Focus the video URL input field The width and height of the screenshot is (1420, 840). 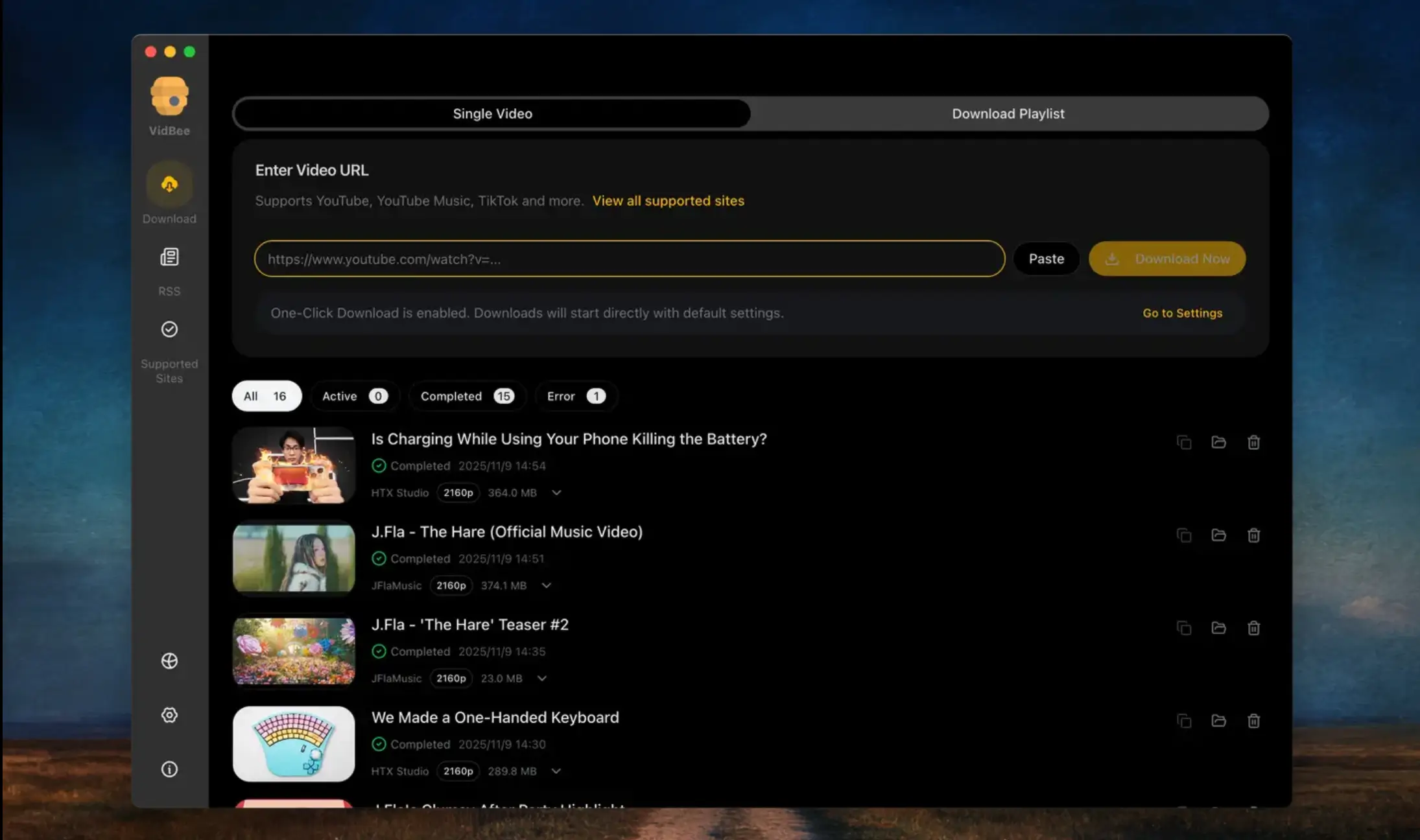(630, 259)
